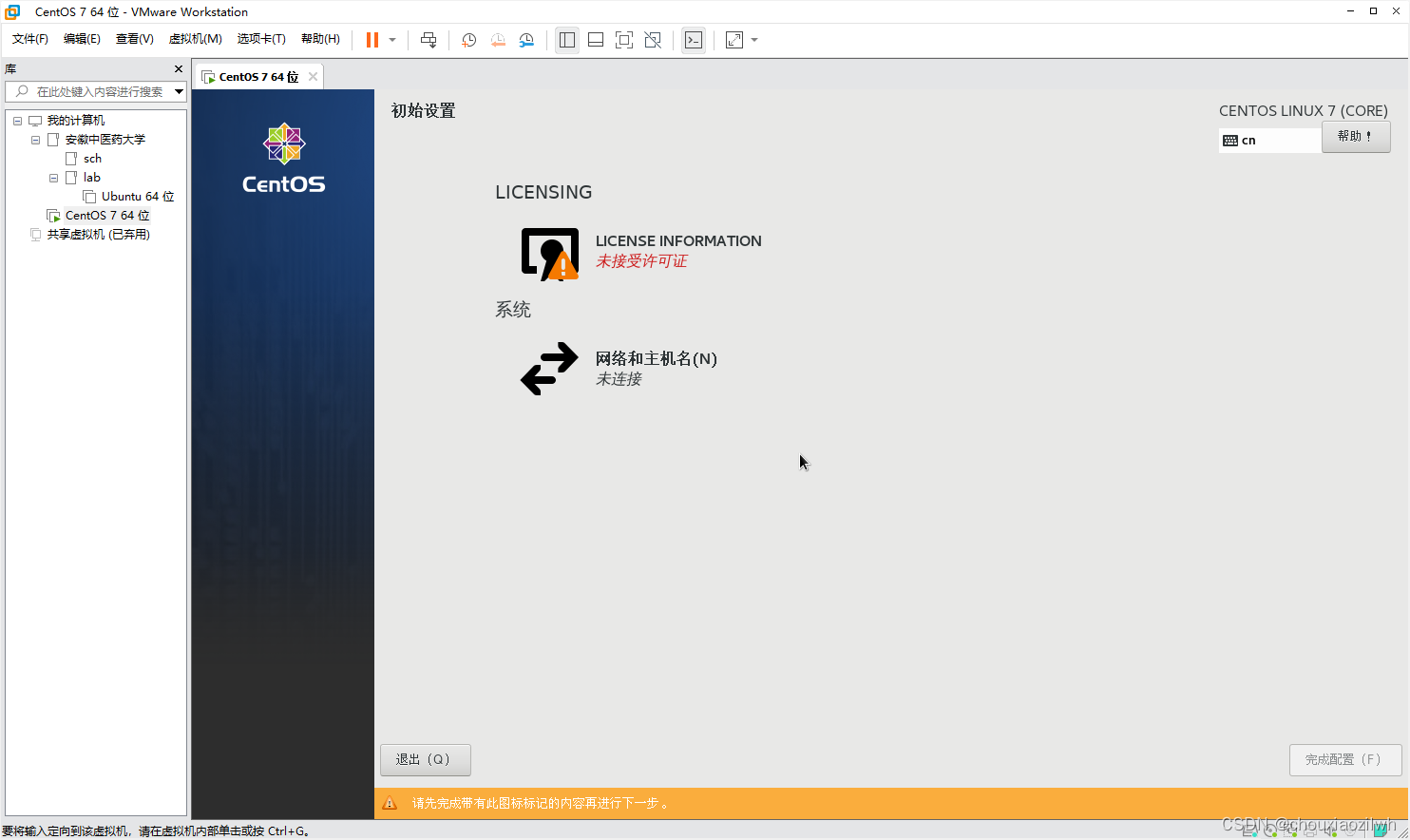This screenshot has height=840, width=1410.
Task: Open the stretch mode dropdown arrow
Action: 753,40
